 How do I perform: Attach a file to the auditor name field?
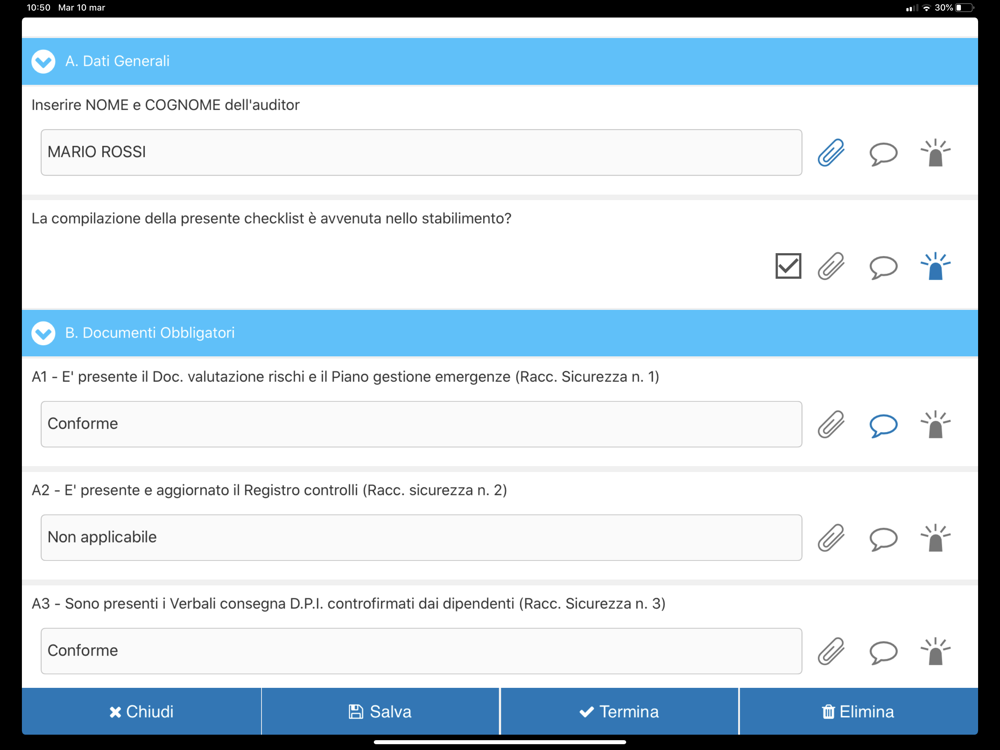coord(831,152)
